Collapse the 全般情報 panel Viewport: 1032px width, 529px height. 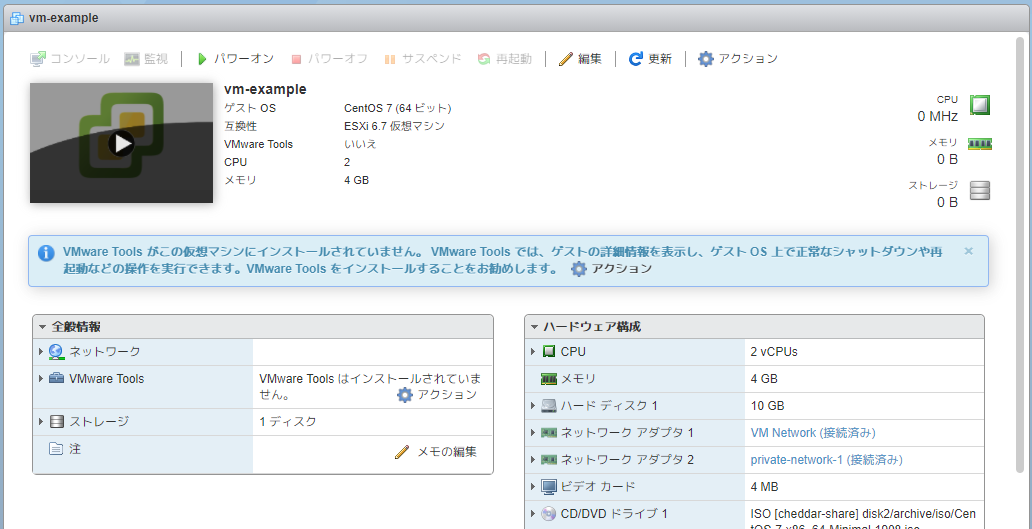pyautogui.click(x=43, y=326)
